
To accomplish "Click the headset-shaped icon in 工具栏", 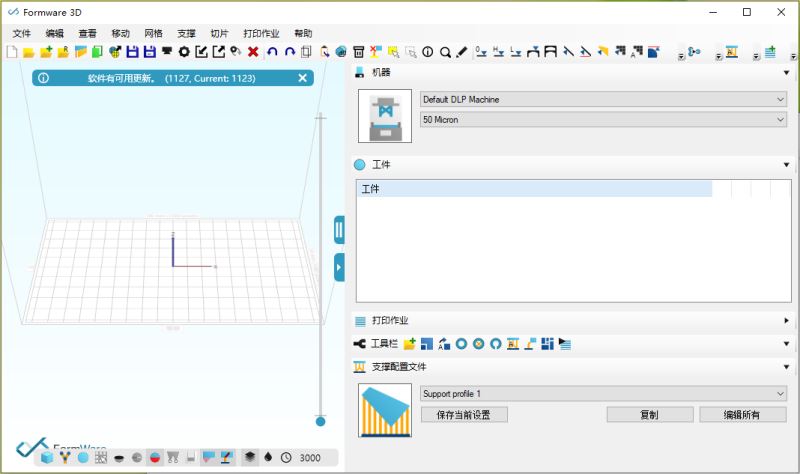I will (x=496, y=344).
